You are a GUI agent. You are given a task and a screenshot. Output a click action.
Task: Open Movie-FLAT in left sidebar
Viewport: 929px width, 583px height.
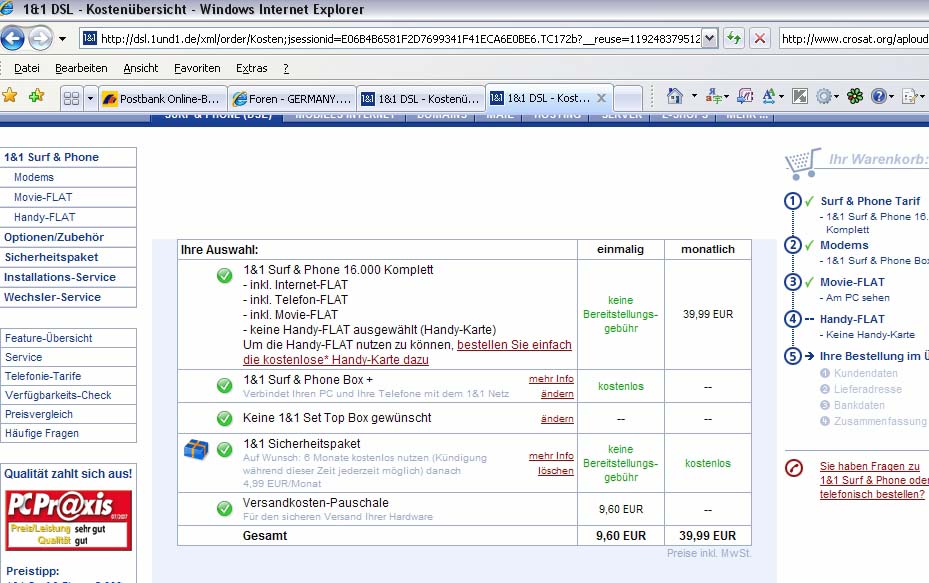[43, 197]
